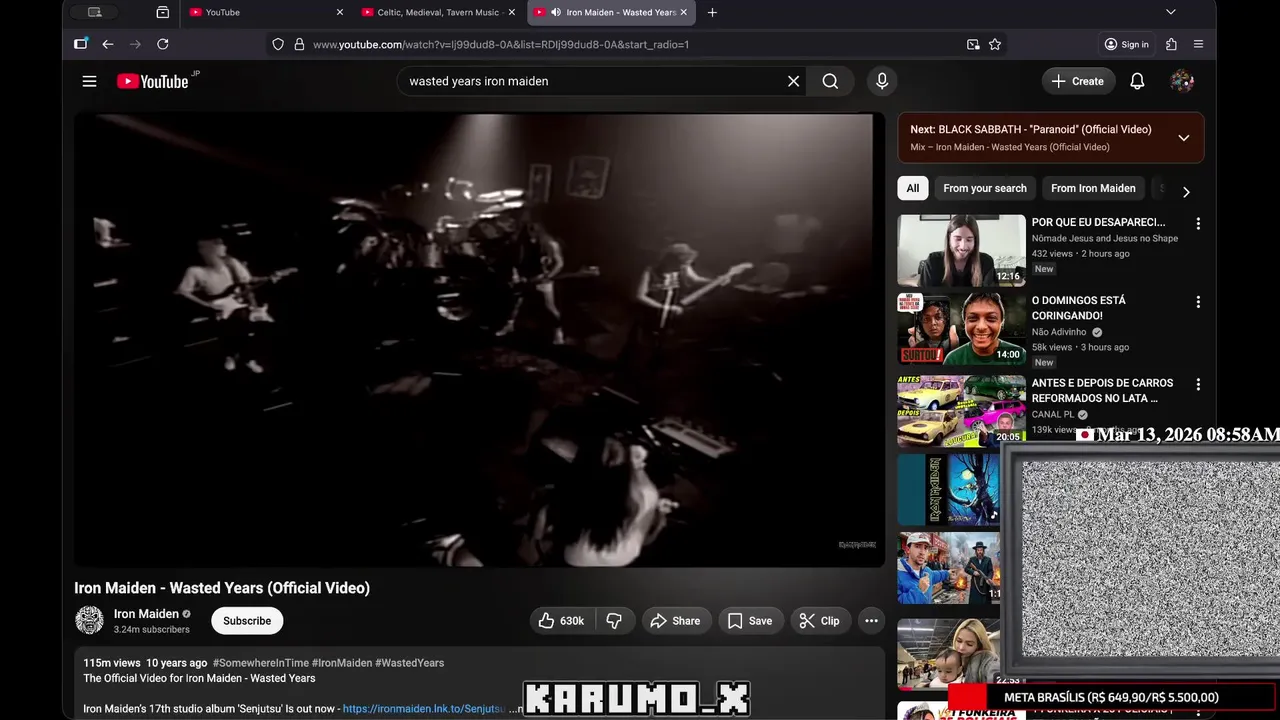Image resolution: width=1280 pixels, height=720 pixels.
Task: Click the #IronMaiden hashtag
Action: tap(342, 663)
